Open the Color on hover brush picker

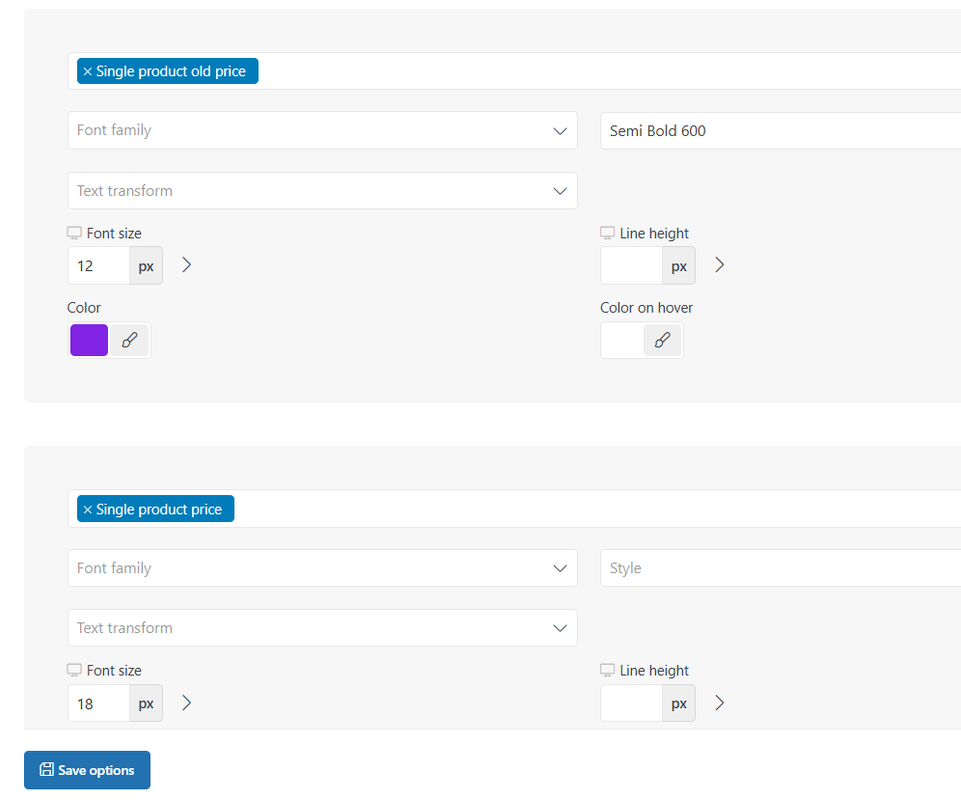pyautogui.click(x=662, y=340)
